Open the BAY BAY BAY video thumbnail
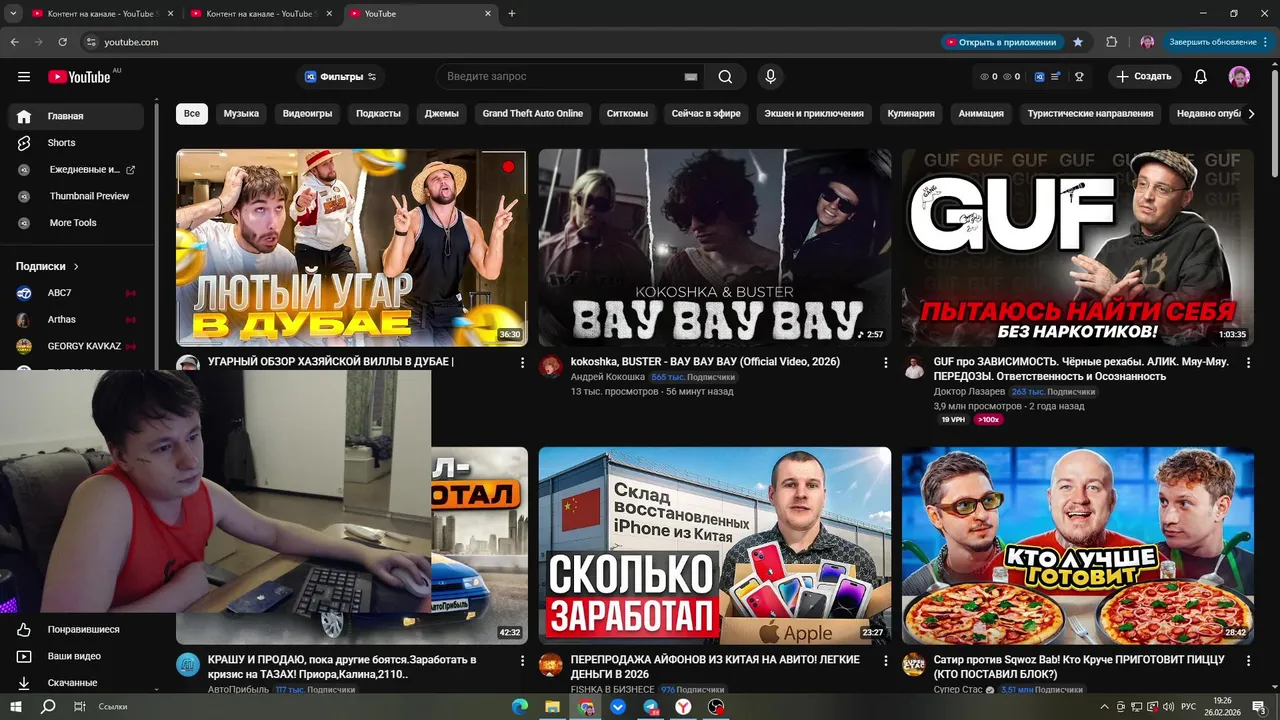The image size is (1280, 720). click(715, 248)
